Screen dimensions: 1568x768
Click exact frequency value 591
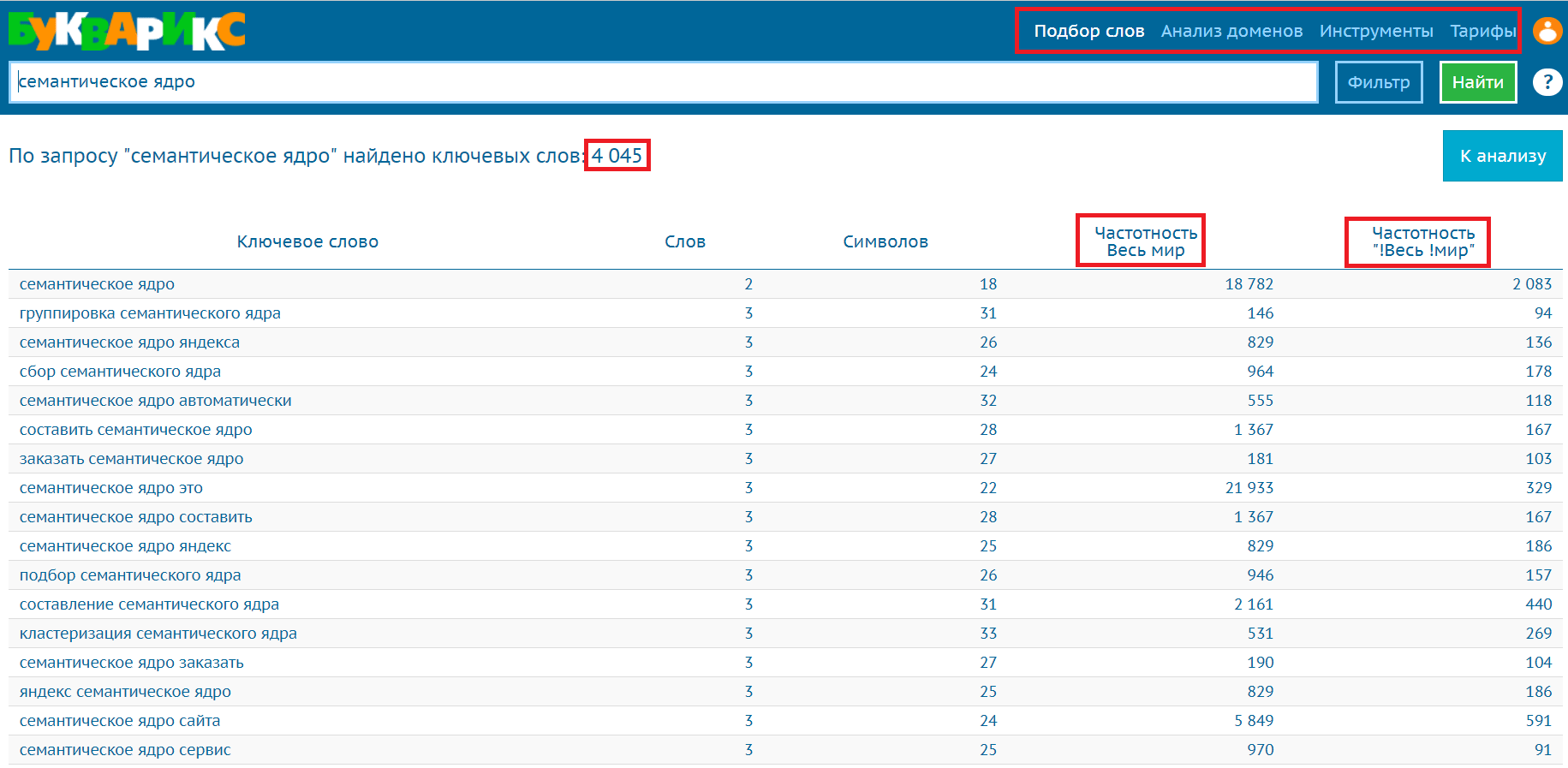(x=1539, y=721)
